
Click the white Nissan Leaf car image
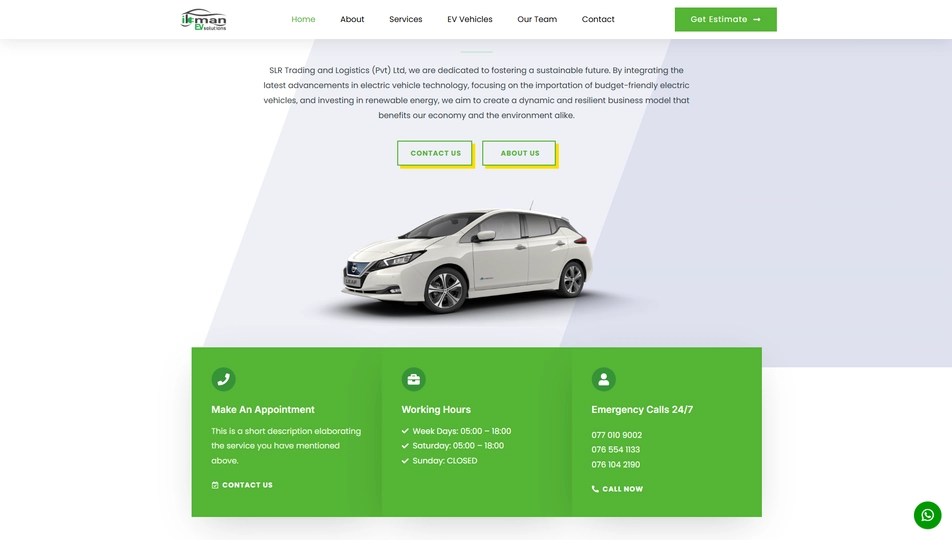pos(466,260)
